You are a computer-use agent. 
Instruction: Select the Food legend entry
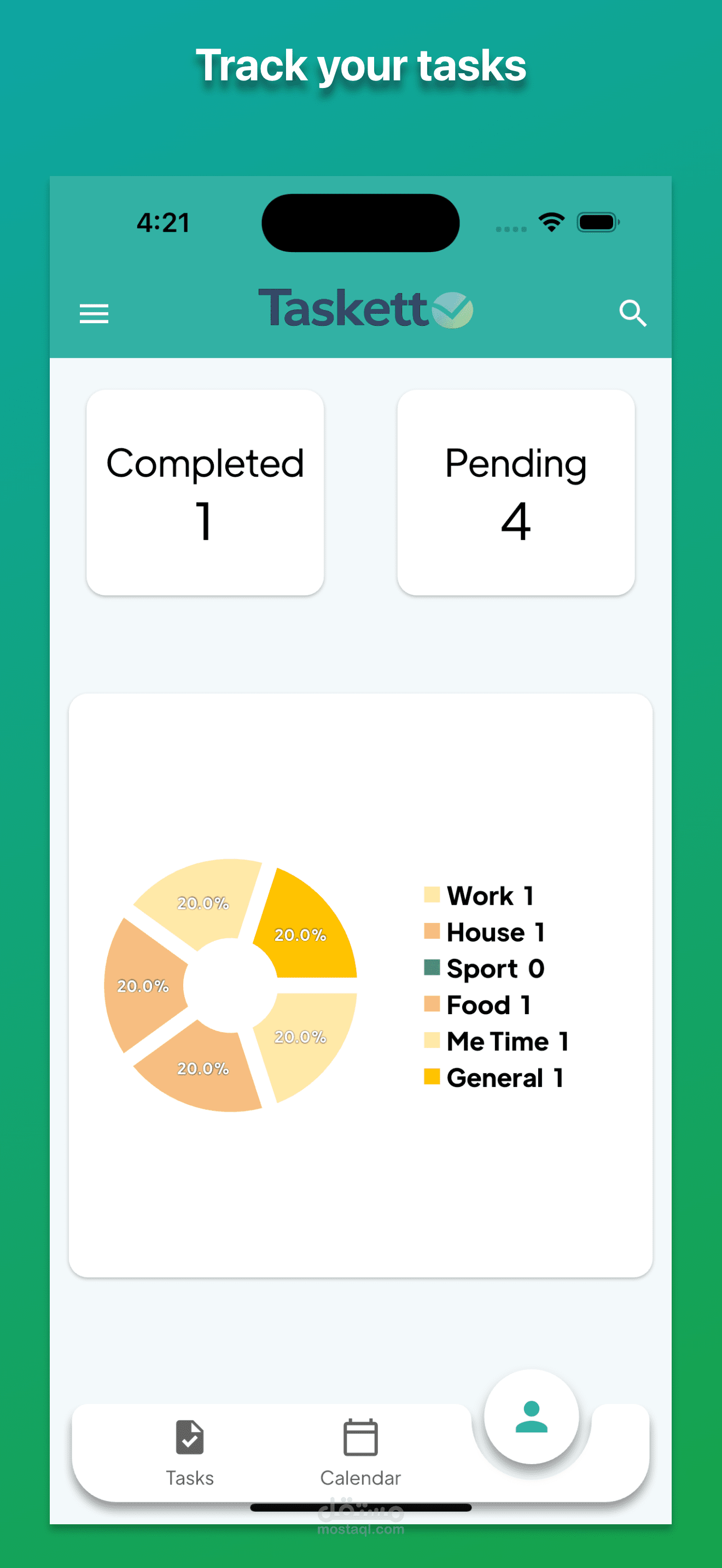pos(478,1004)
